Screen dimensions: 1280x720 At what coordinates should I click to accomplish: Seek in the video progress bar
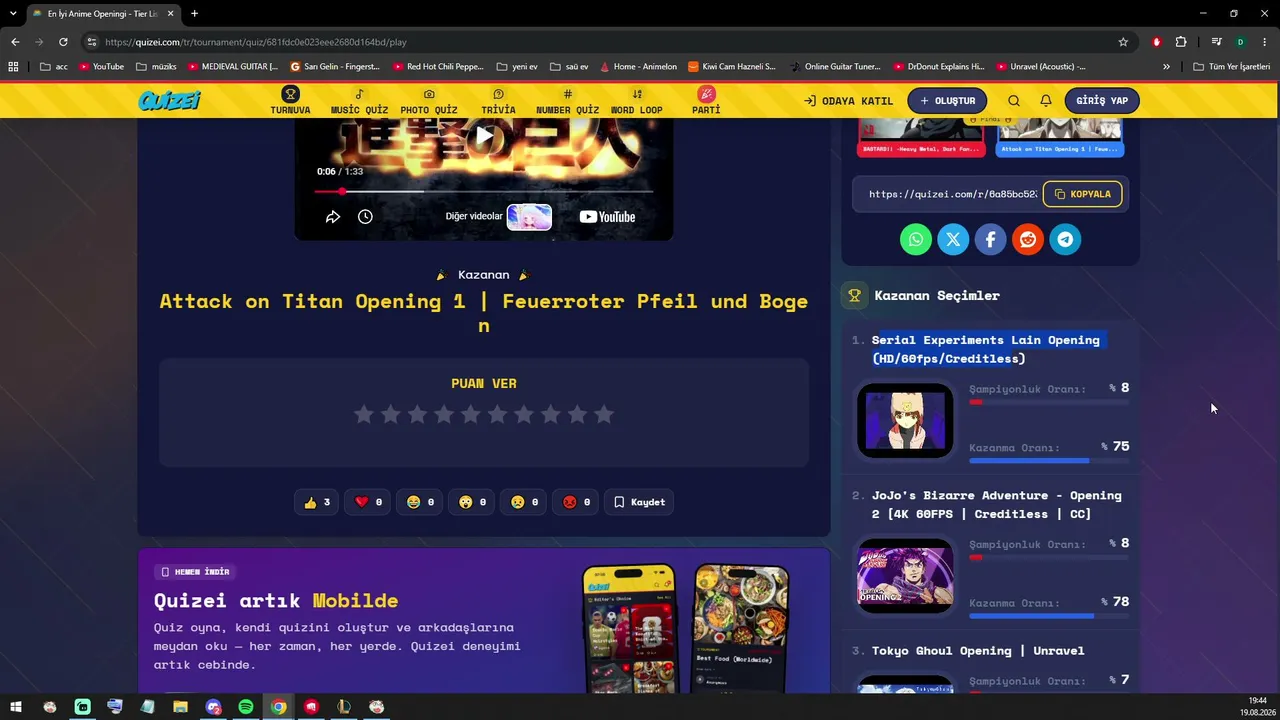(484, 191)
